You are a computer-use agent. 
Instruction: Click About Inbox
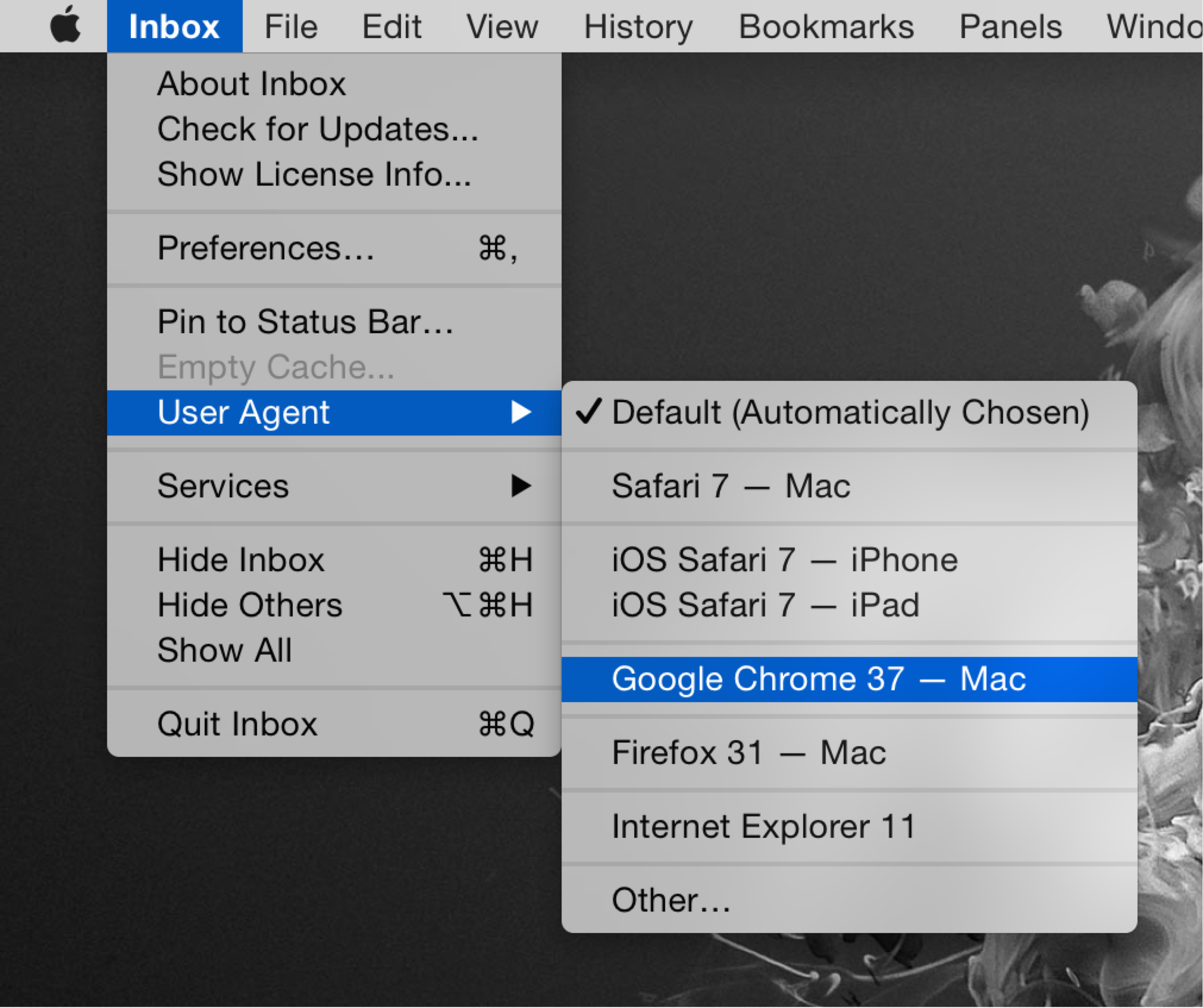pyautogui.click(x=251, y=84)
